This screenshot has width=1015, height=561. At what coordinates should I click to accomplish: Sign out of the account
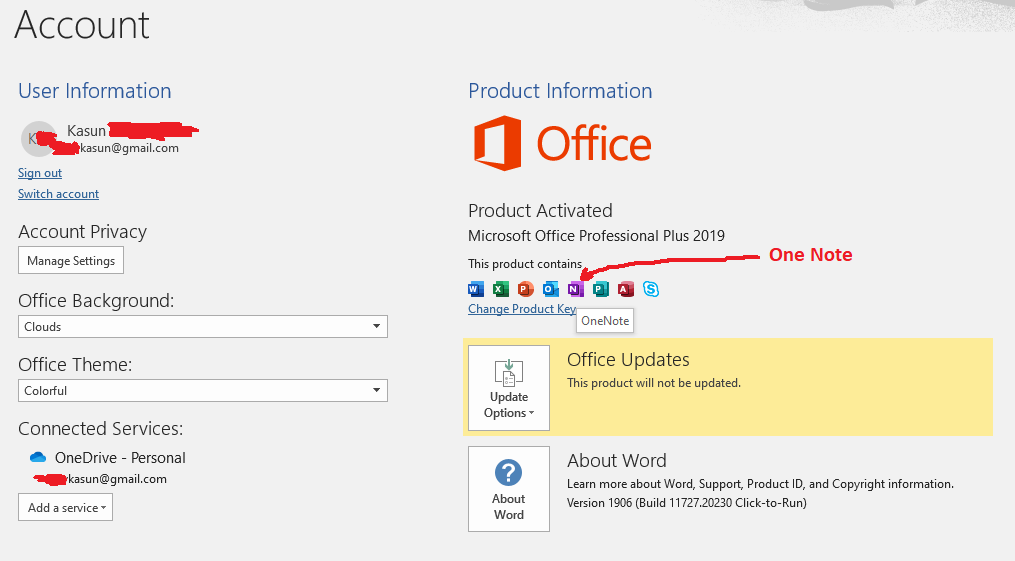click(40, 173)
